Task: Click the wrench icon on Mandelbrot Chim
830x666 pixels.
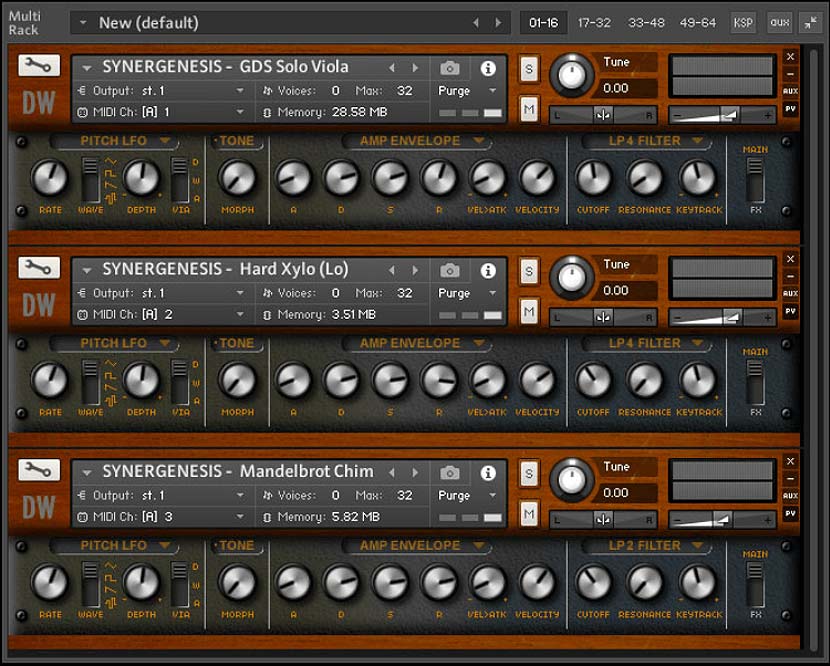Action: click(x=38, y=470)
